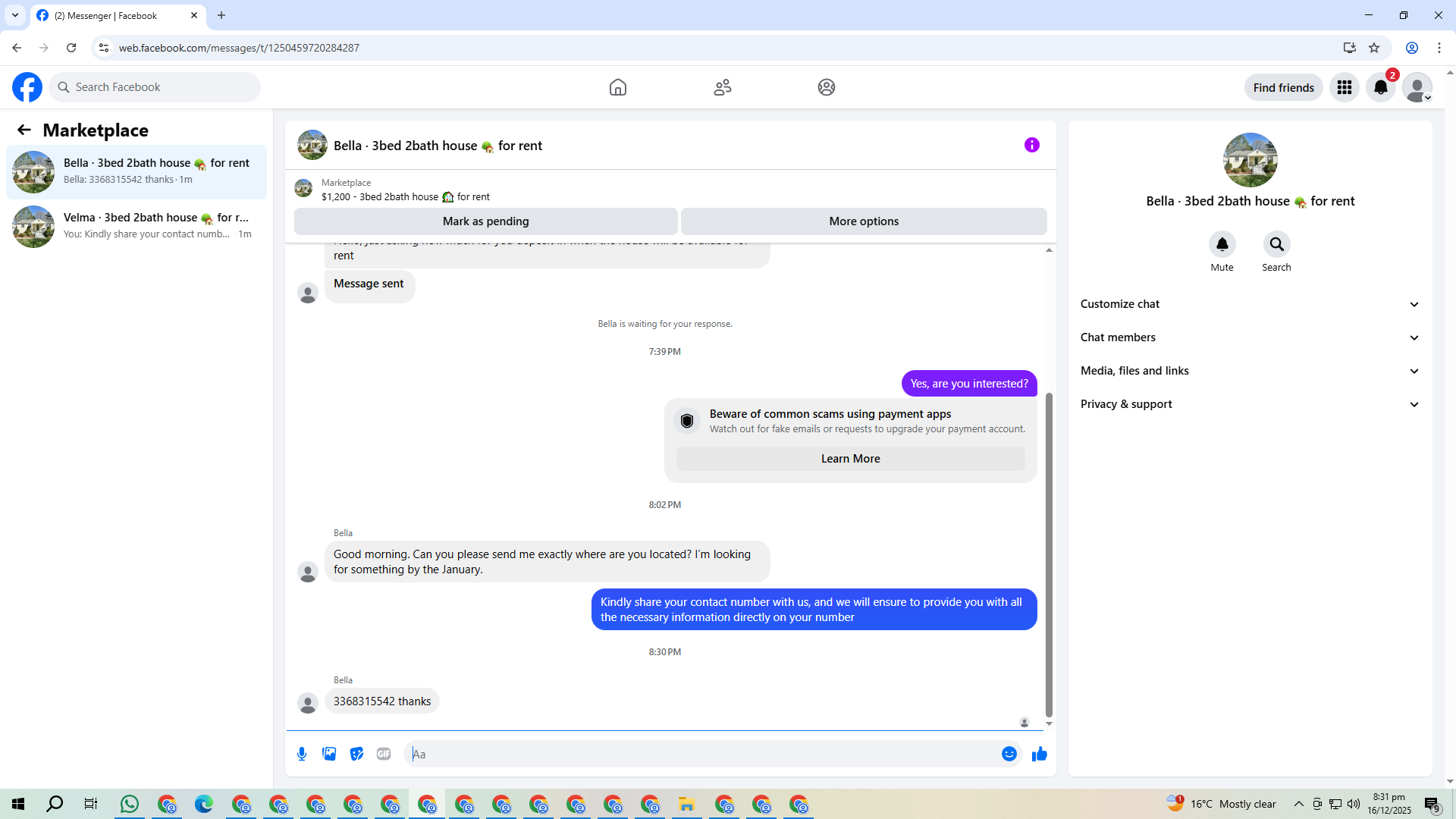Click the 'Yes, are you interested?' message
Viewport: 1456px width, 819px height.
coord(969,384)
